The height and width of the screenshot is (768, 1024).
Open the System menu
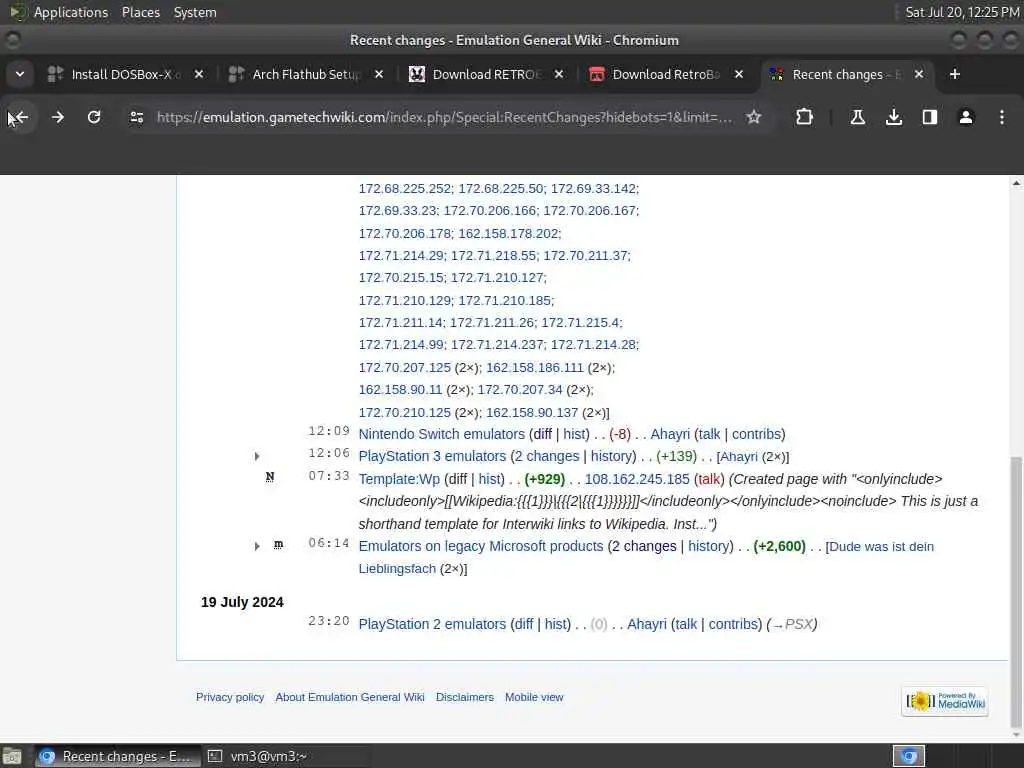195,12
